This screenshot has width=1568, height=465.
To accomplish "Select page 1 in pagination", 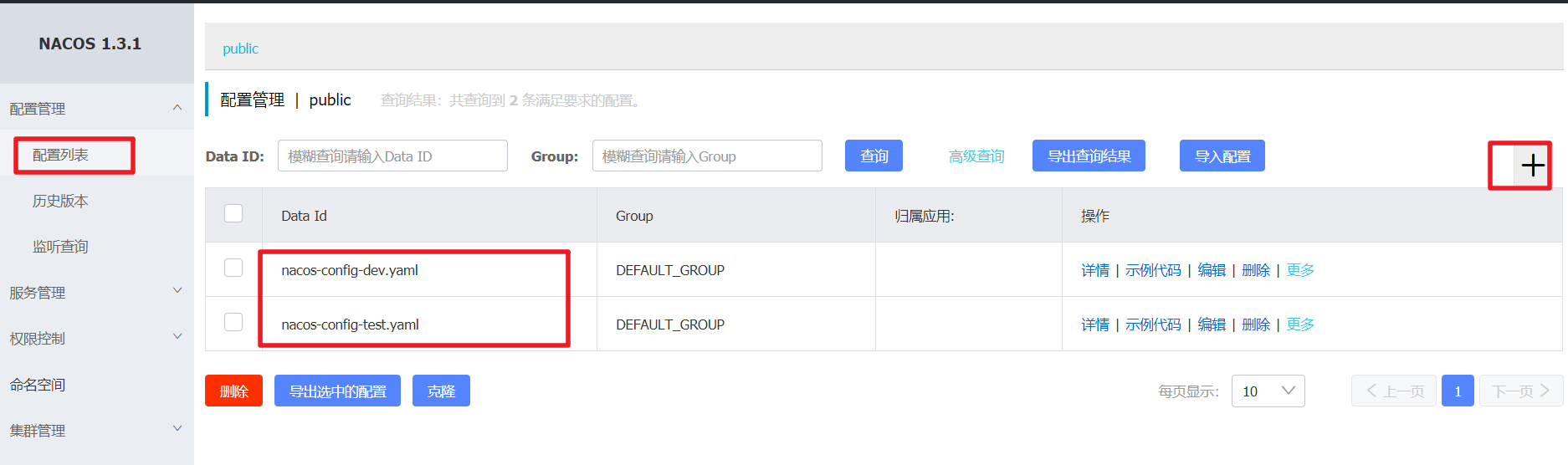I will (x=1458, y=391).
